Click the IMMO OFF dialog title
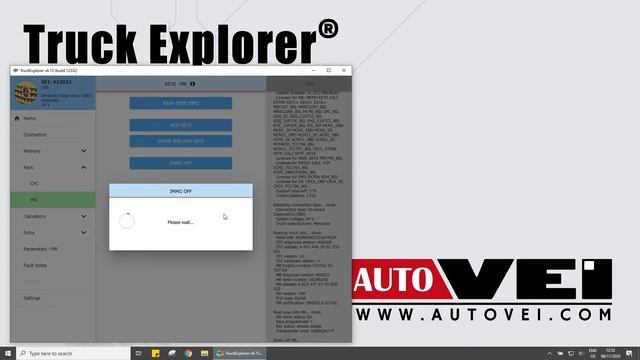This screenshot has width=640, height=360. point(181,191)
